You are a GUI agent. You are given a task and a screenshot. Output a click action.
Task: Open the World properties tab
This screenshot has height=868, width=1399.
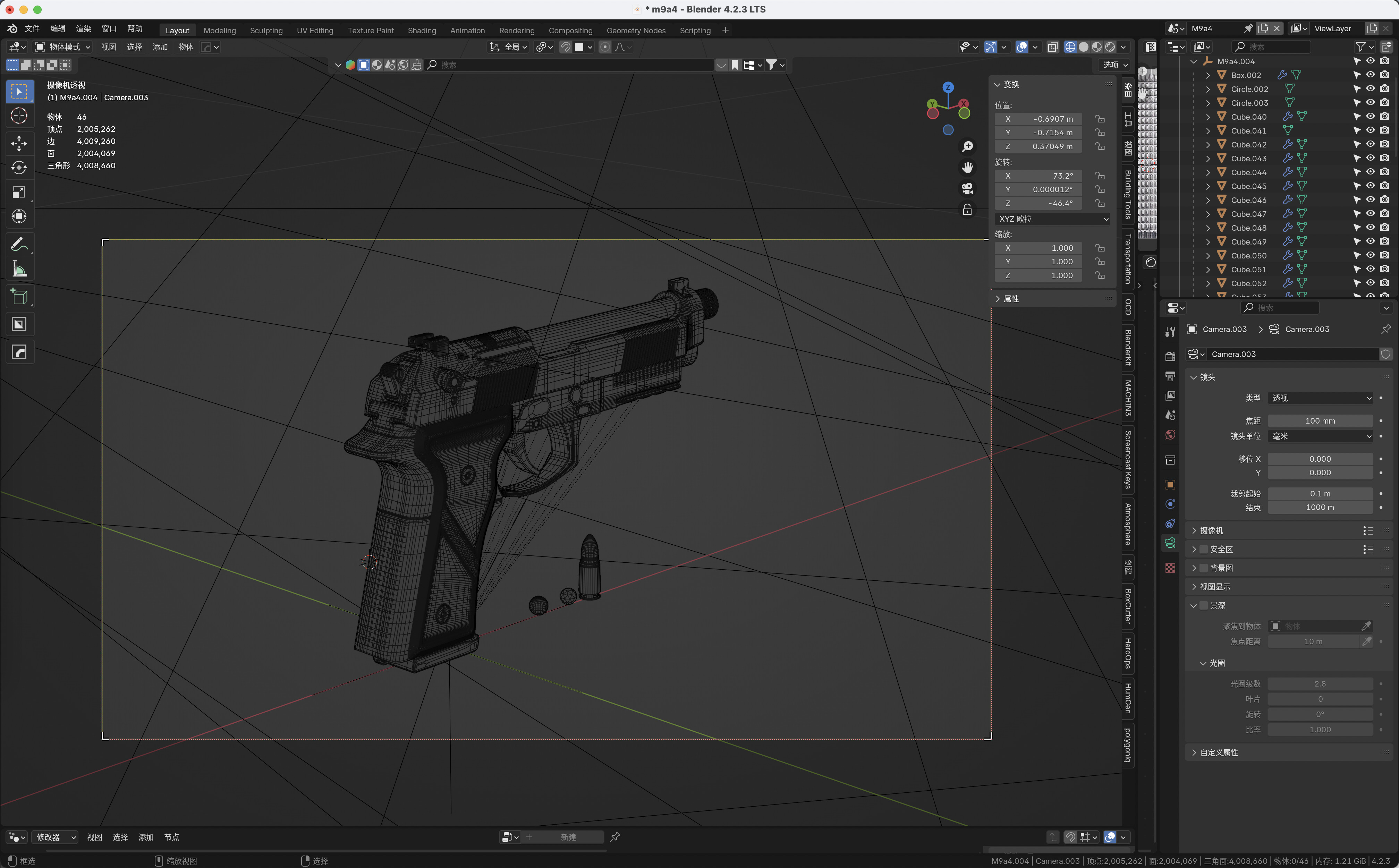pos(1171,435)
